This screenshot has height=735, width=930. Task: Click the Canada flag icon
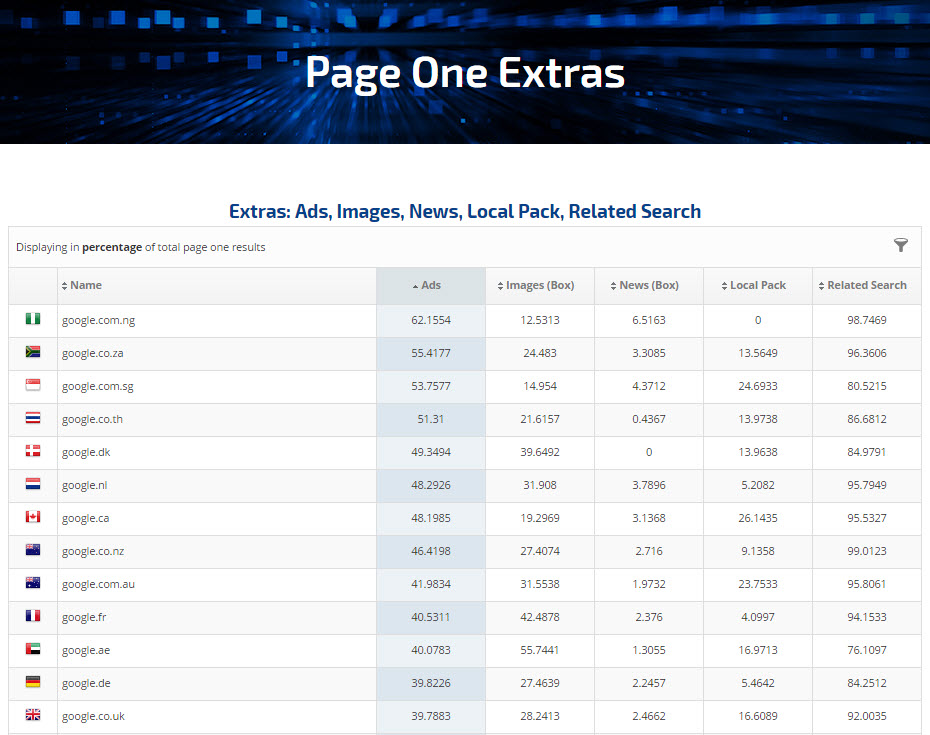[x=33, y=518]
